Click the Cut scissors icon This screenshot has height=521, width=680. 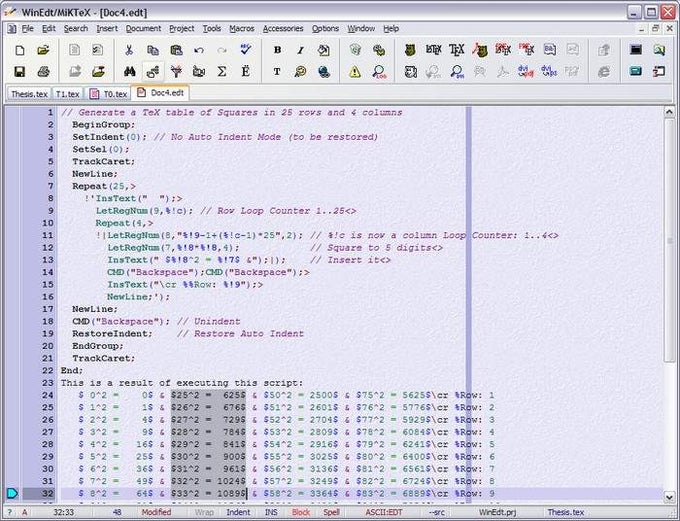[129, 49]
